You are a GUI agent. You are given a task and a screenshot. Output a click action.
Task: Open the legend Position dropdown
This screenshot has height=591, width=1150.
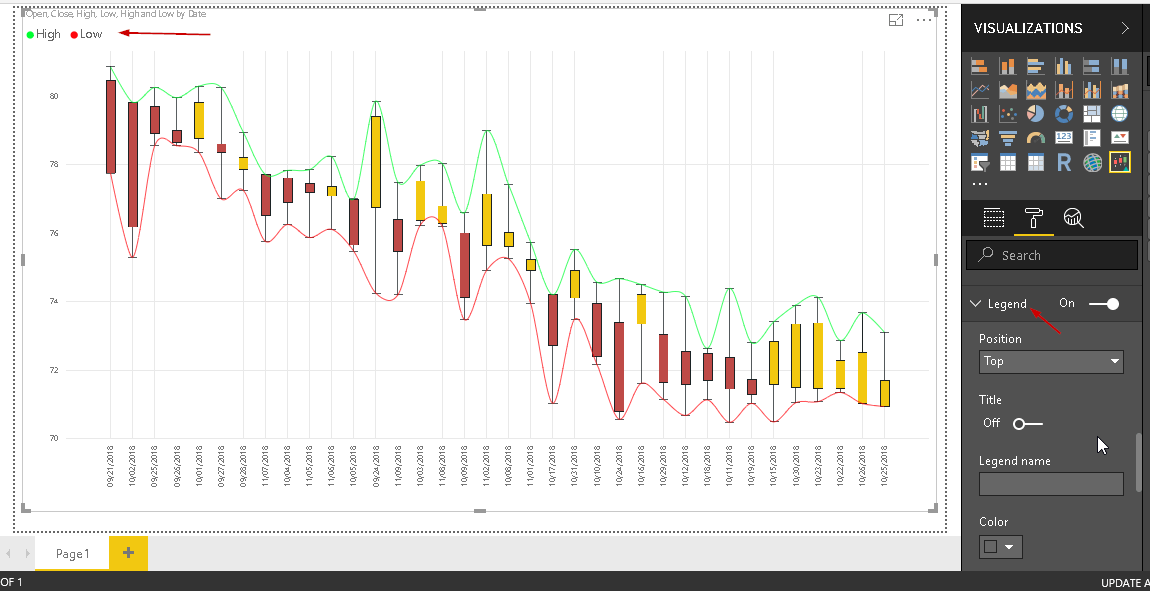click(x=1051, y=361)
